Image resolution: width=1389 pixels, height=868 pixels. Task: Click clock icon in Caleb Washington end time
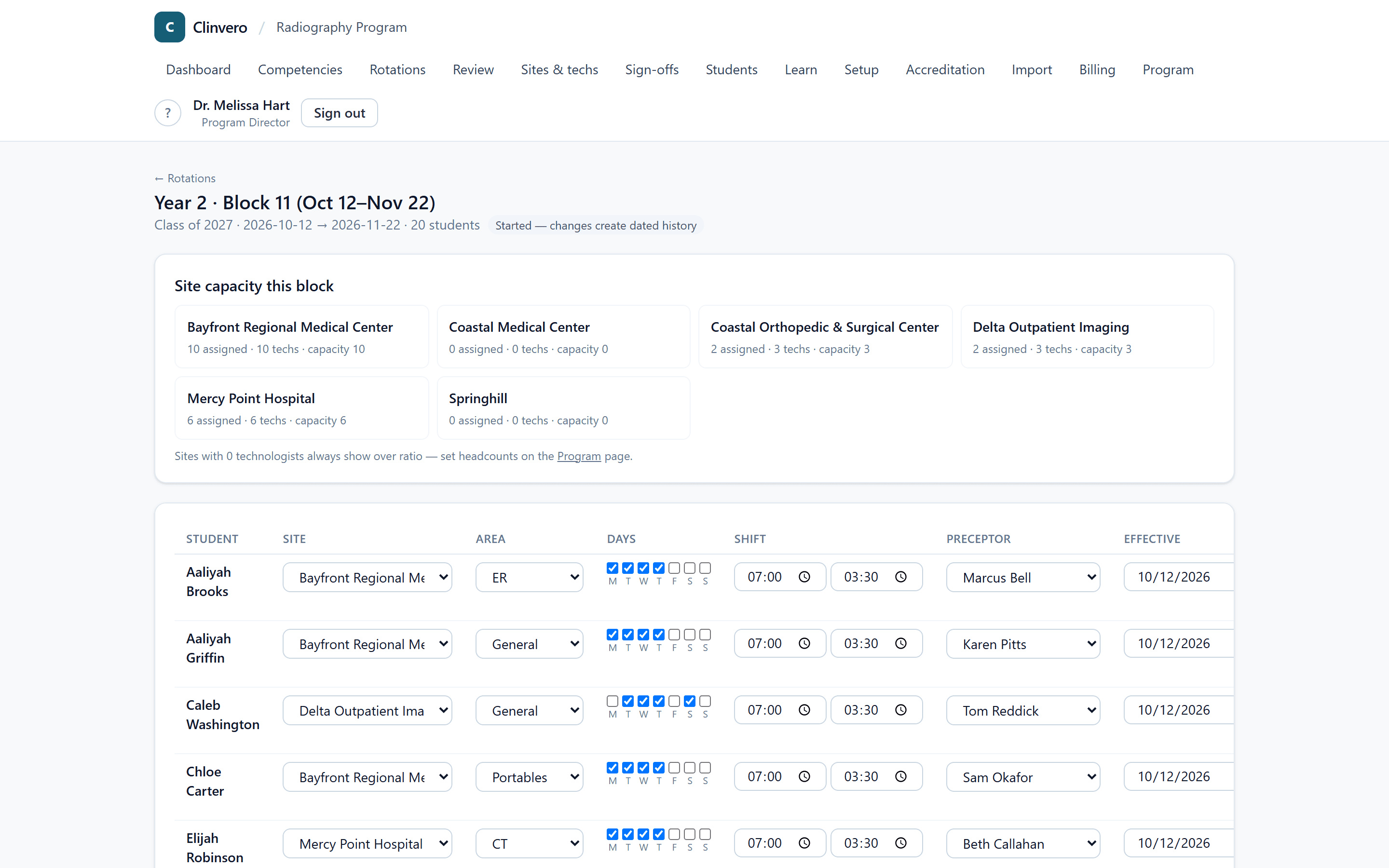click(901, 710)
